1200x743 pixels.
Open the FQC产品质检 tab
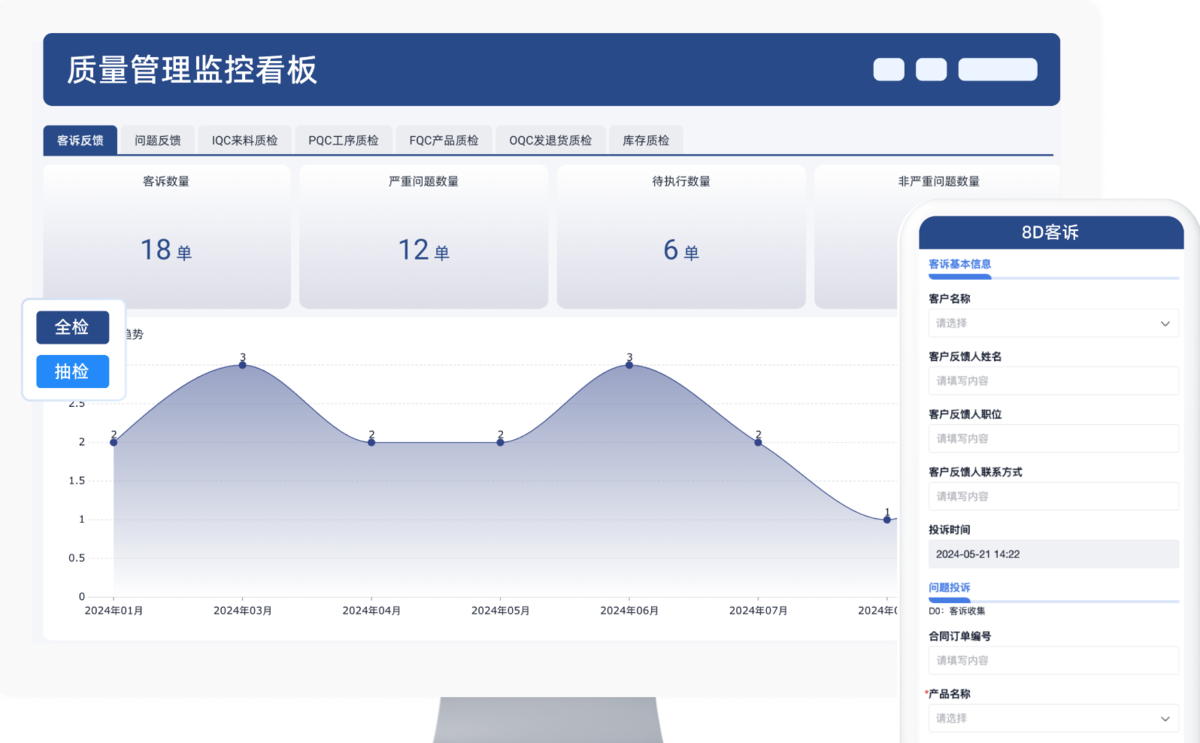444,140
